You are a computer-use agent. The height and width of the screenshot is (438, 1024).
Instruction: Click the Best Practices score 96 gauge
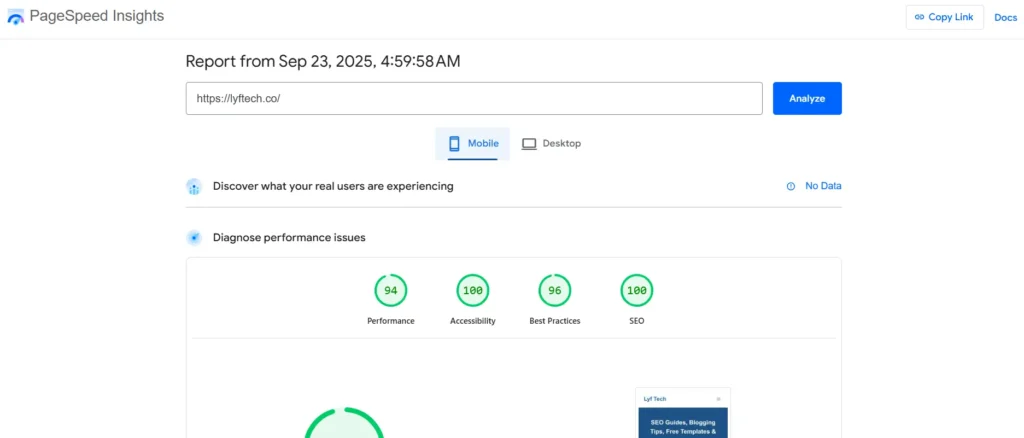coord(554,291)
